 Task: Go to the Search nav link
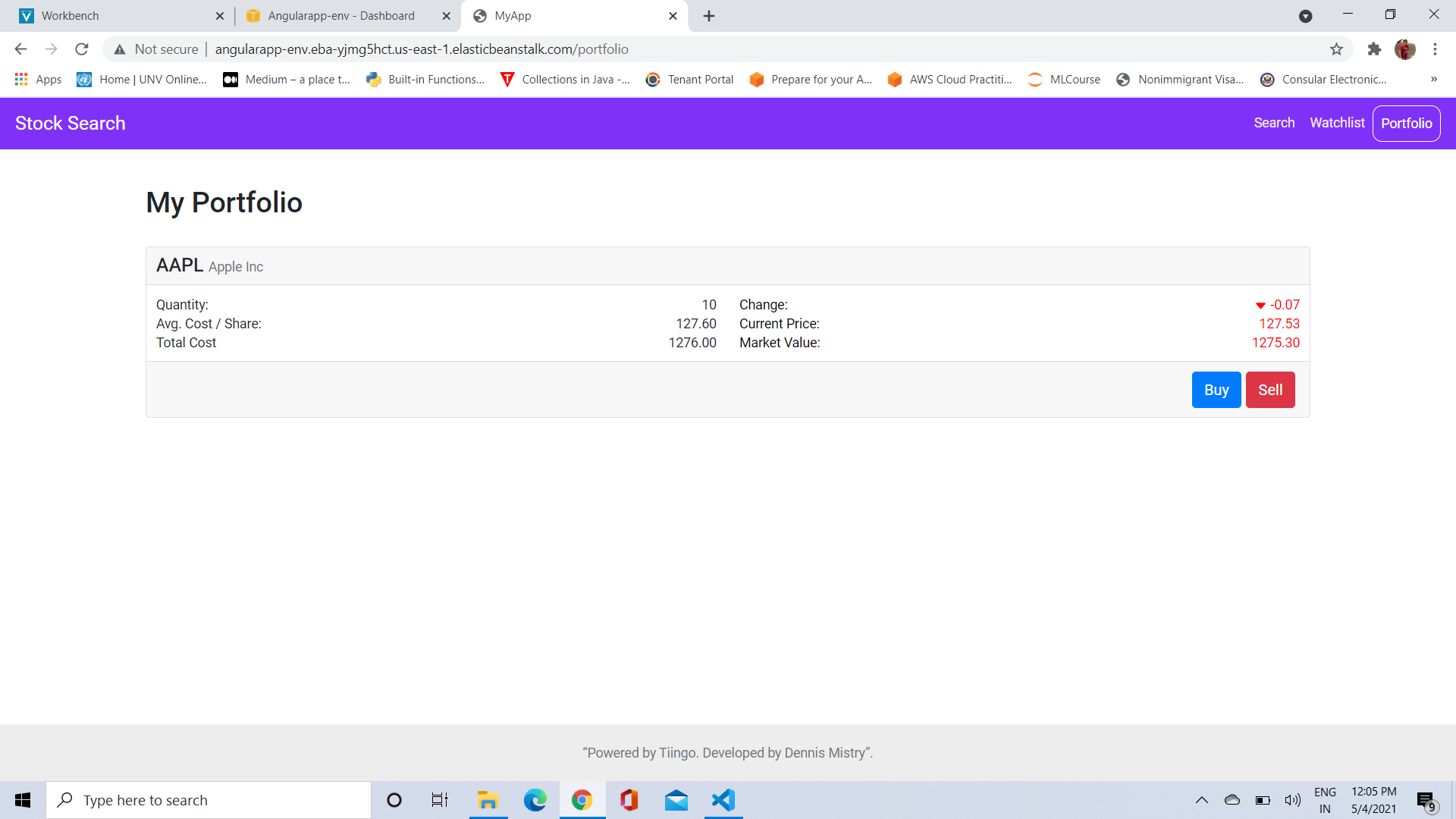coord(1273,123)
